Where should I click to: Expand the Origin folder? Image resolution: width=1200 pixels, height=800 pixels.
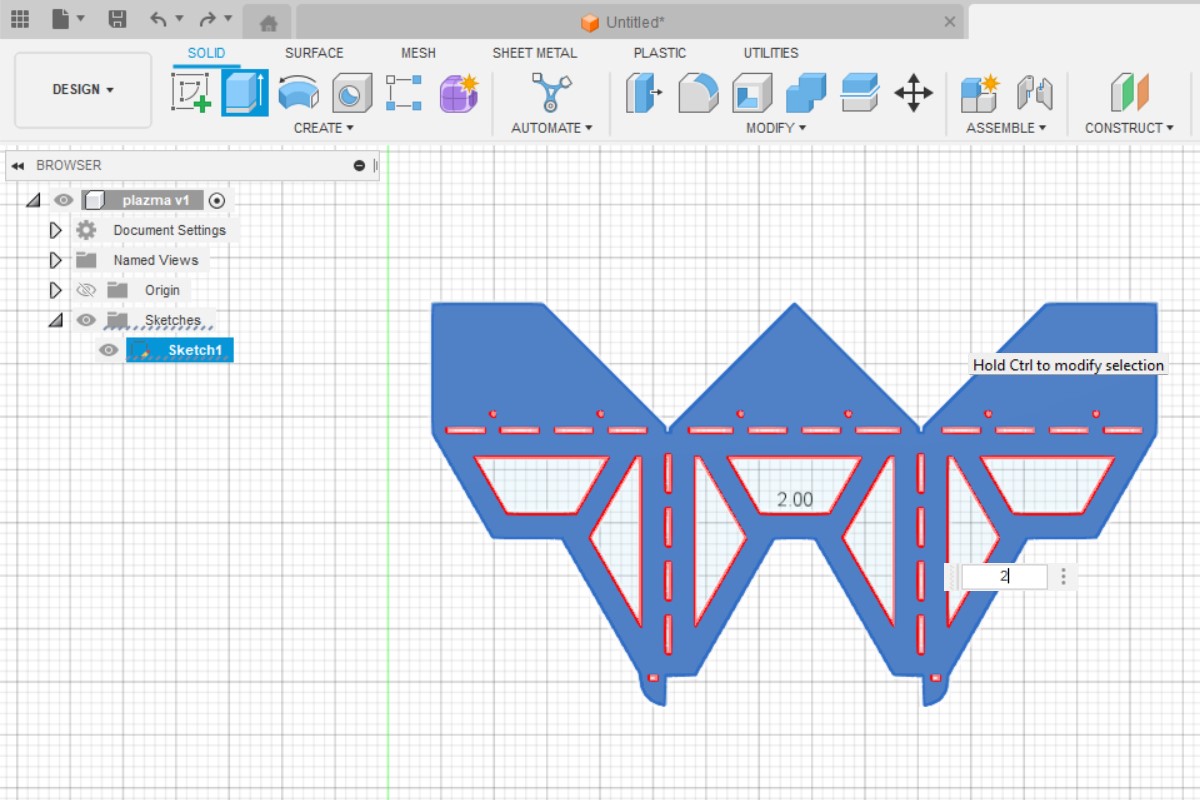[56, 291]
